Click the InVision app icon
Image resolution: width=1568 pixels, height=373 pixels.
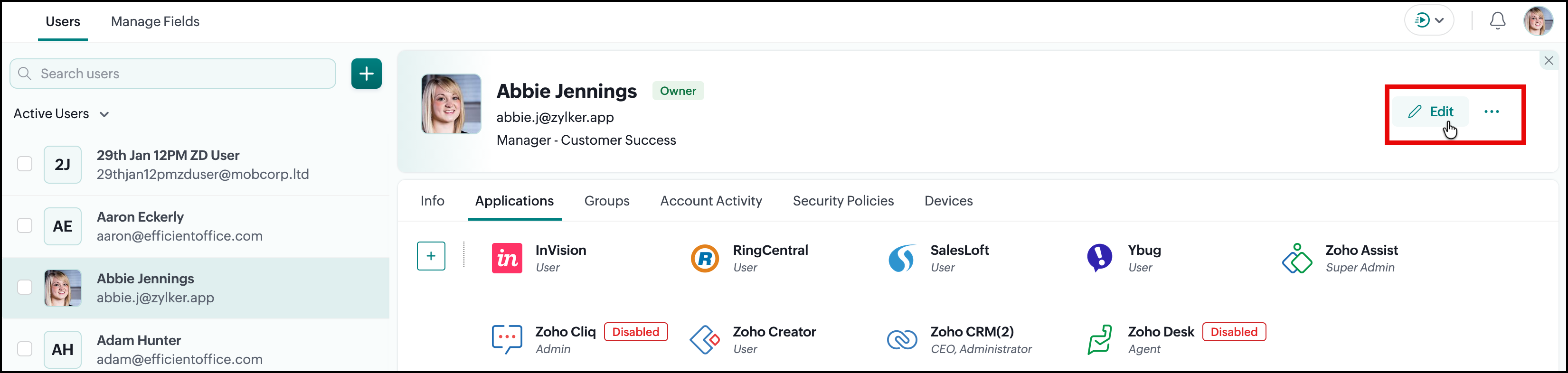506,259
